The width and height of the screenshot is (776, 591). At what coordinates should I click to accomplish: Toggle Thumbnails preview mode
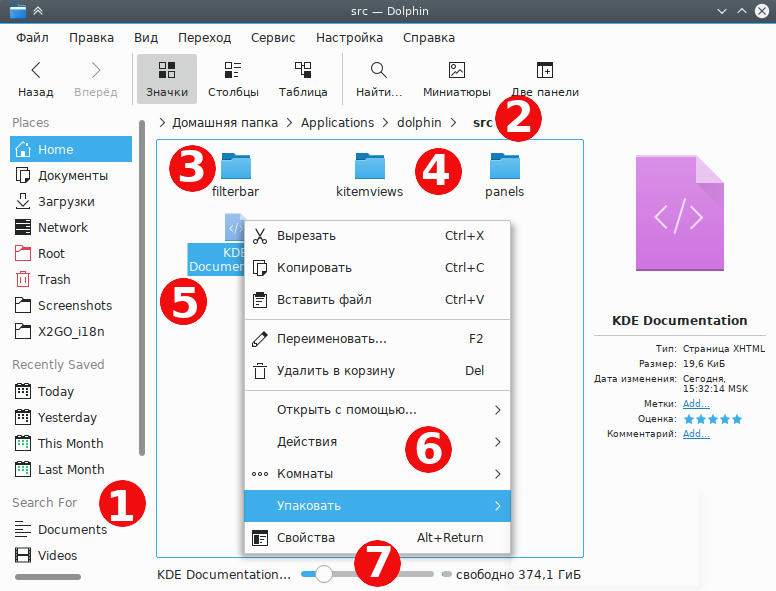(456, 79)
